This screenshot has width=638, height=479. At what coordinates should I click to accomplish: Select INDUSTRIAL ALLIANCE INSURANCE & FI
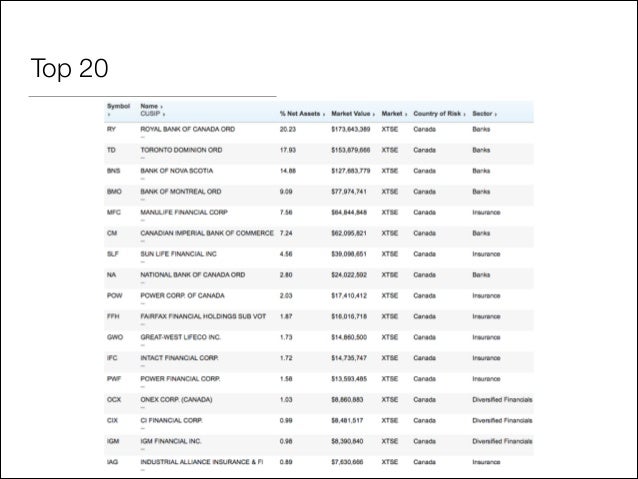coord(202,462)
